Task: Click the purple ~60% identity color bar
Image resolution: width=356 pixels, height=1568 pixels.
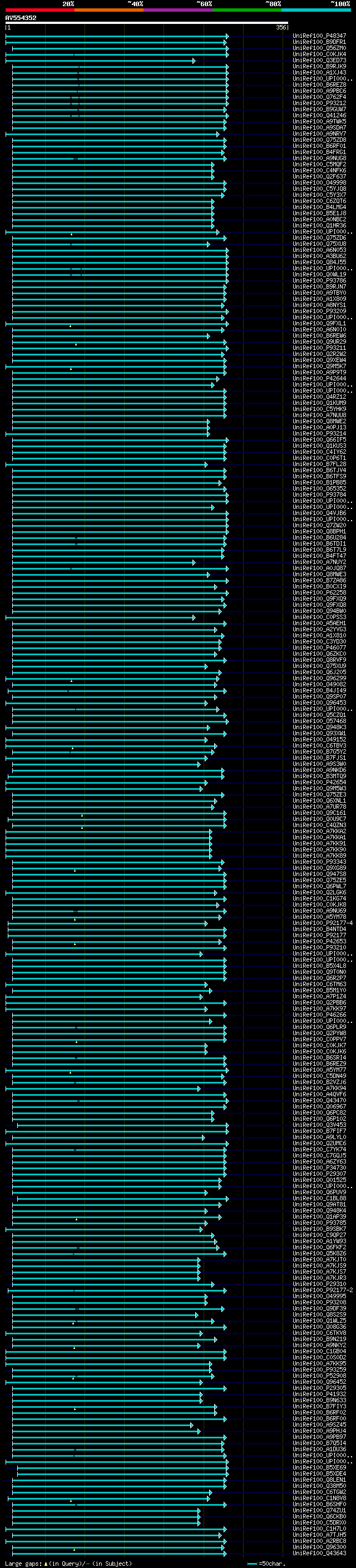Action: pos(179,11)
